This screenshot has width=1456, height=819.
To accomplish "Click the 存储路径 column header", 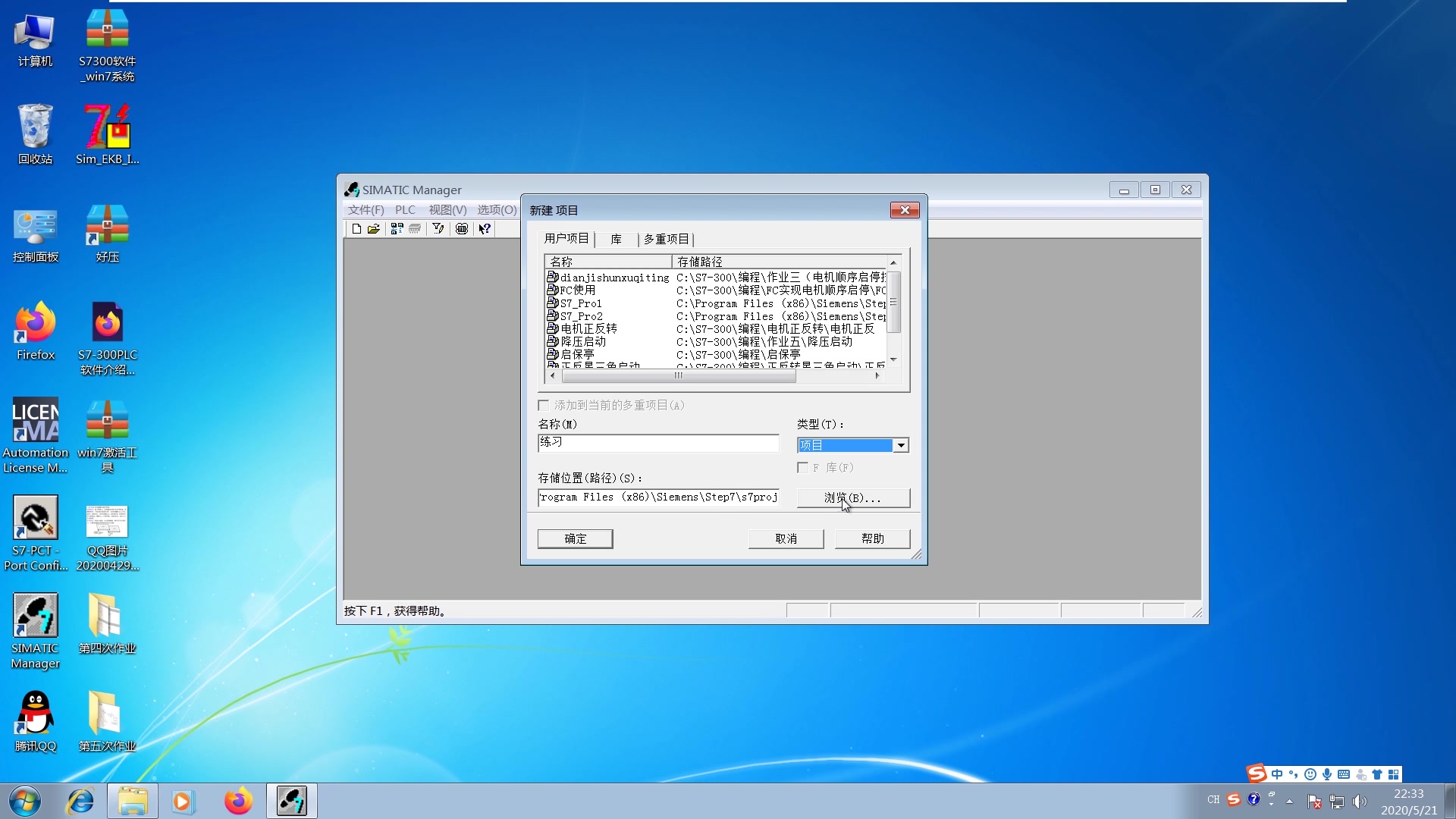I will tap(779, 262).
